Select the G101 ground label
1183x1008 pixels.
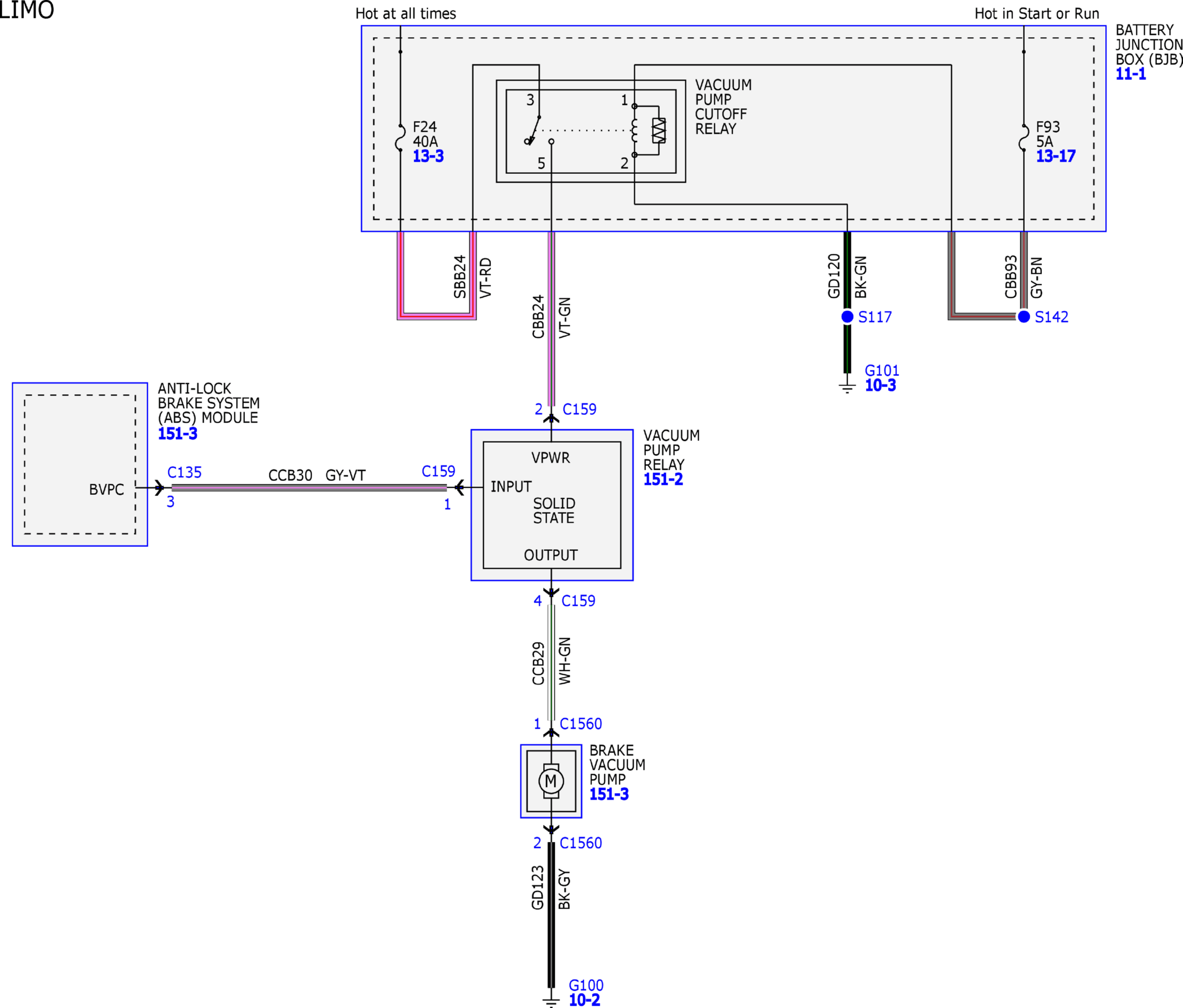882,370
